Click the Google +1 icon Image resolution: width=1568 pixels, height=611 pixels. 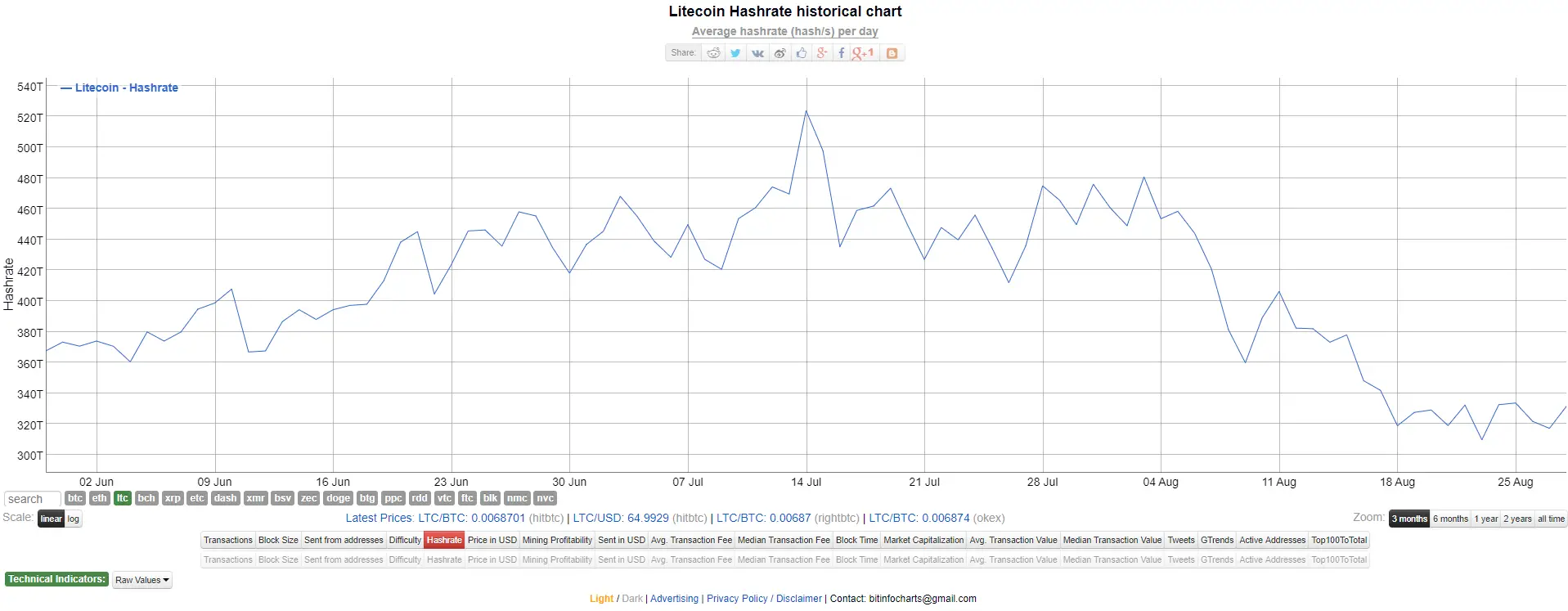click(x=863, y=53)
